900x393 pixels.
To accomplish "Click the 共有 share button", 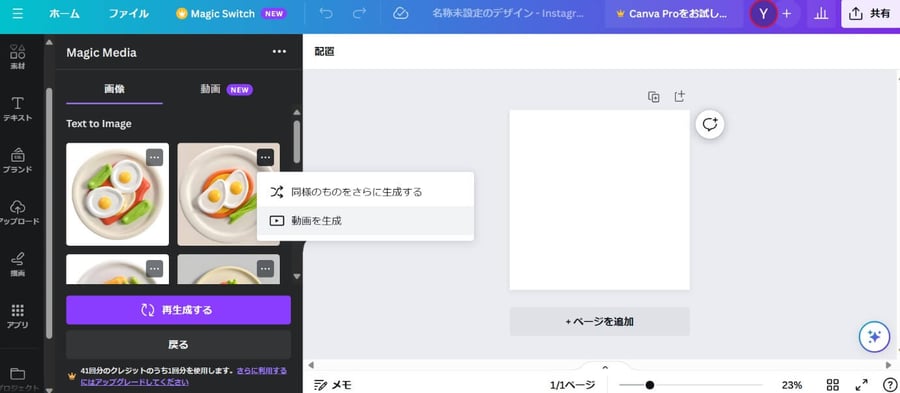I will tap(870, 14).
